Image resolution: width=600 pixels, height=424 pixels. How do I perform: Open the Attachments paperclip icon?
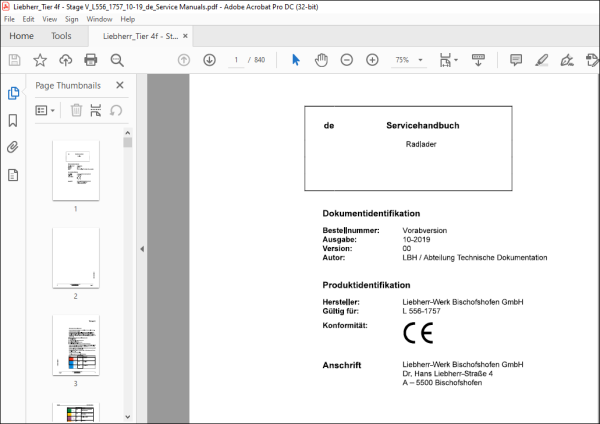(13, 147)
